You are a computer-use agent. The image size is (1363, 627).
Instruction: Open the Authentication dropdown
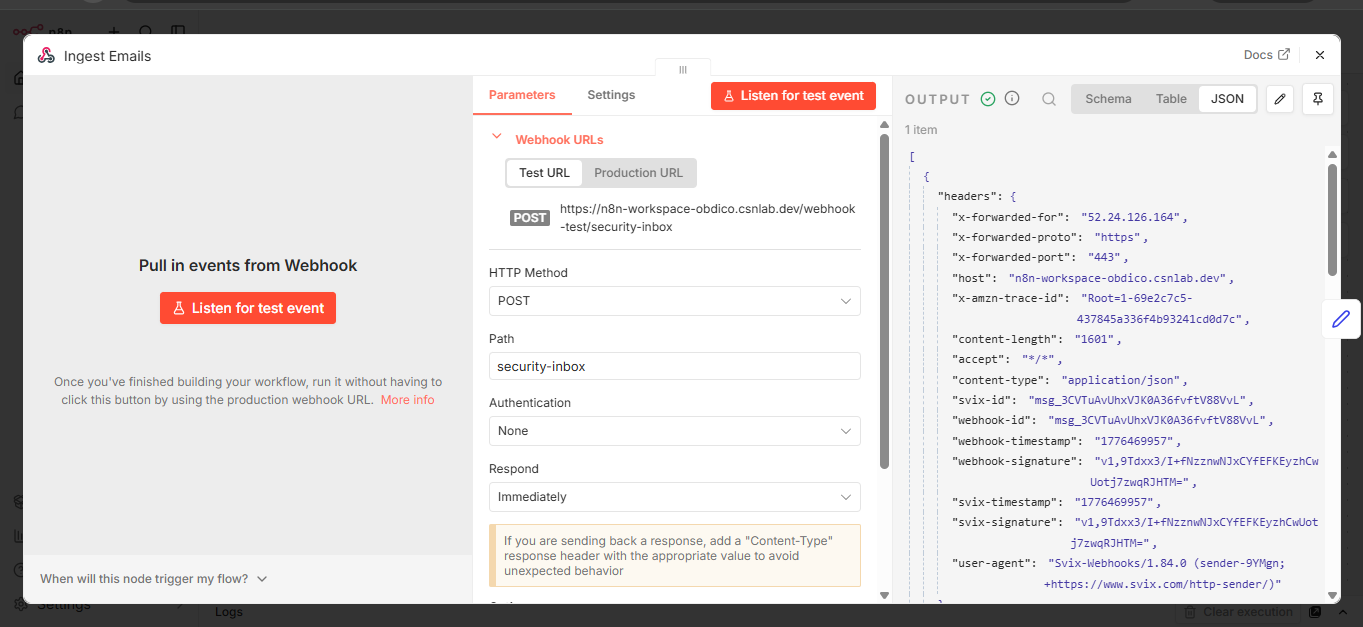pyautogui.click(x=674, y=431)
